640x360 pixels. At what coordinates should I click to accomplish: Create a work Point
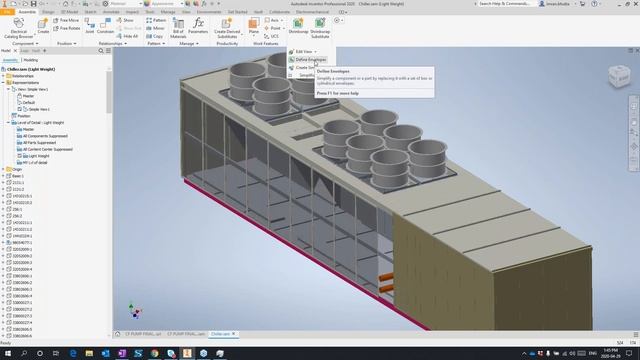coord(273,28)
